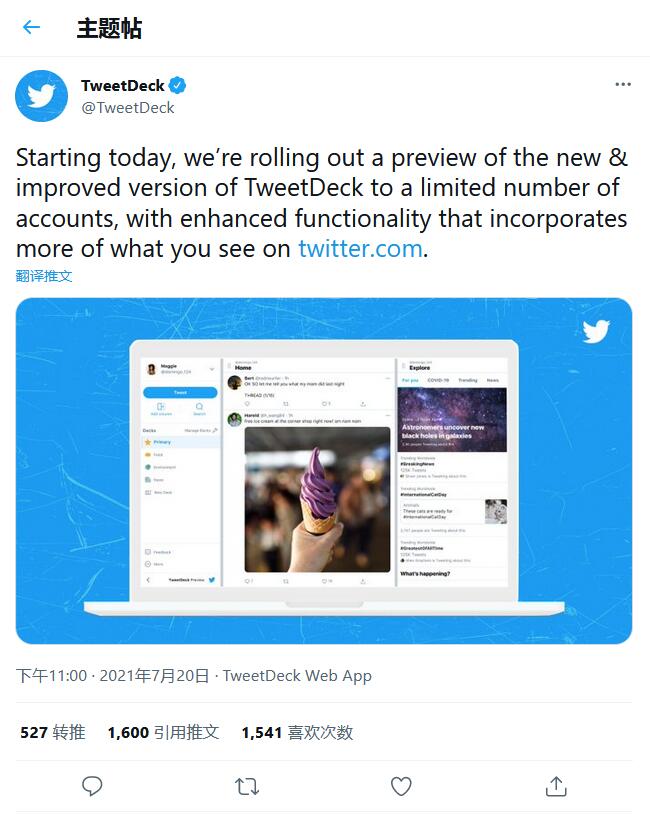650x815 pixels.
Task: View the 1,541 喜欢次数 likes list
Action: pos(297,733)
